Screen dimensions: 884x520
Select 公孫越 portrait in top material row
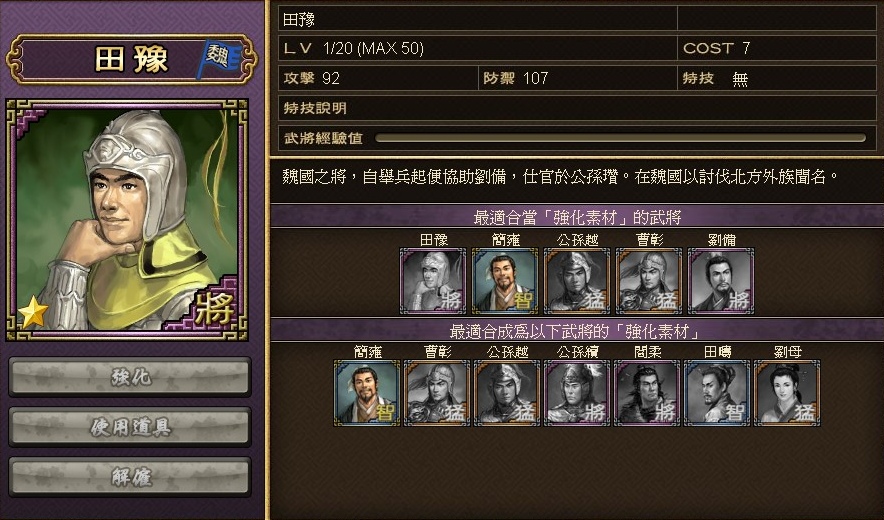577,281
